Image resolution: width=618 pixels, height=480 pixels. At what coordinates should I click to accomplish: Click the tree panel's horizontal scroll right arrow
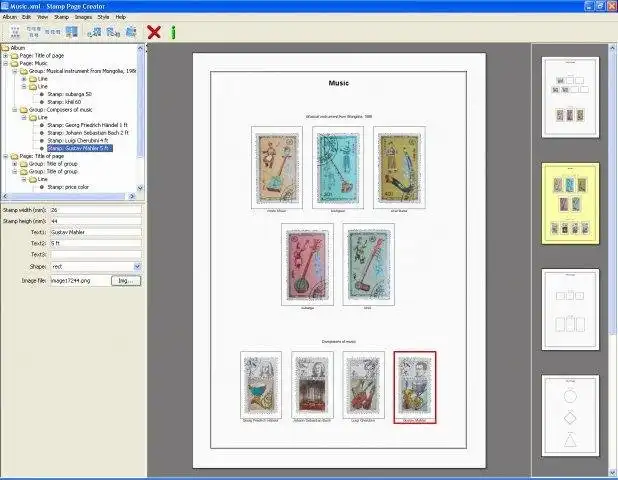coord(132,196)
